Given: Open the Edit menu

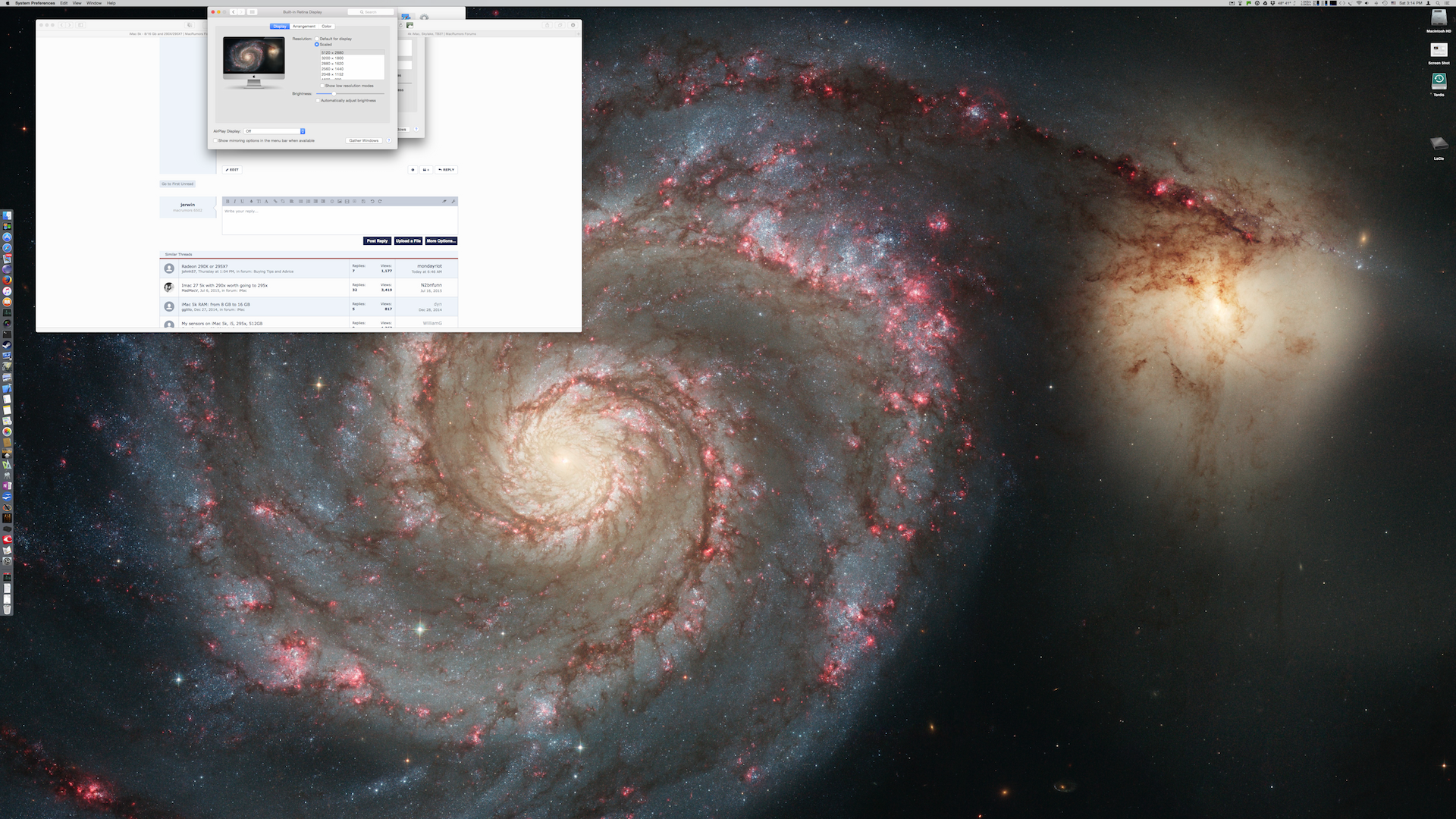Looking at the screenshot, I should [x=64, y=3].
